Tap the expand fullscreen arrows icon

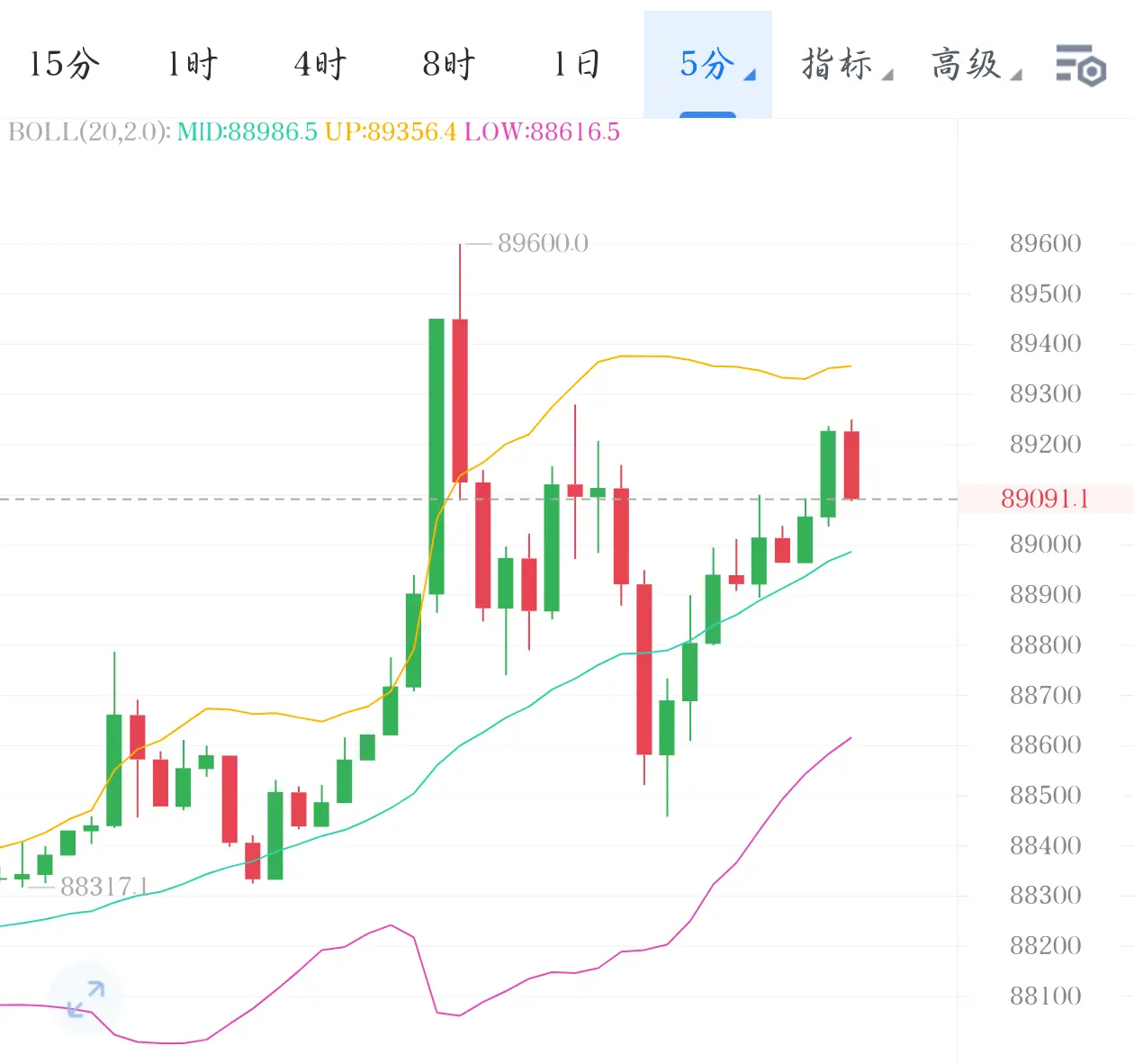tap(85, 999)
